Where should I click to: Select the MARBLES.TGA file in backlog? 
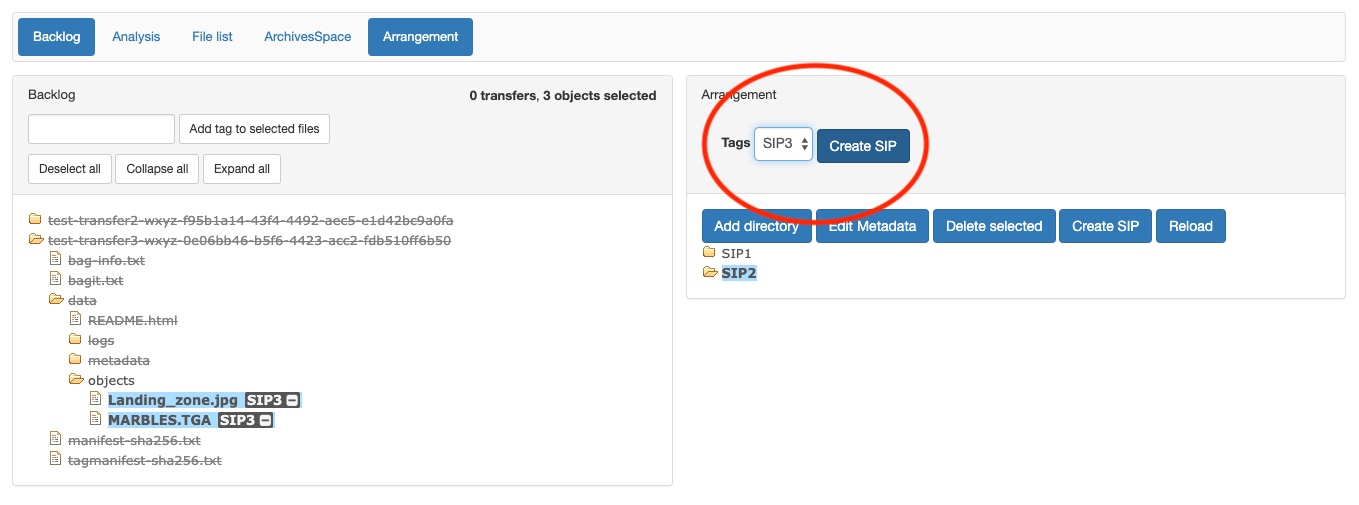(x=159, y=420)
